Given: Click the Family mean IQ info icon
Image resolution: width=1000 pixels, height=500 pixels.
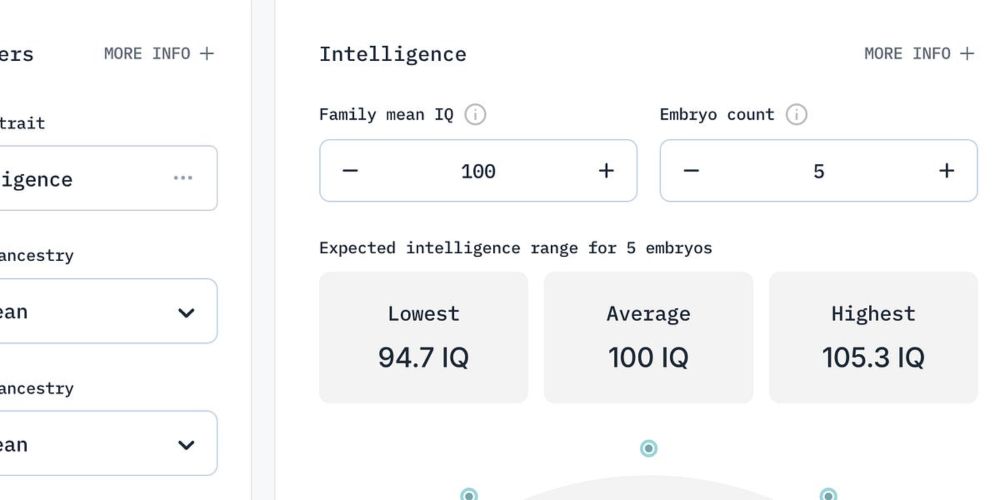Looking at the screenshot, I should (475, 115).
